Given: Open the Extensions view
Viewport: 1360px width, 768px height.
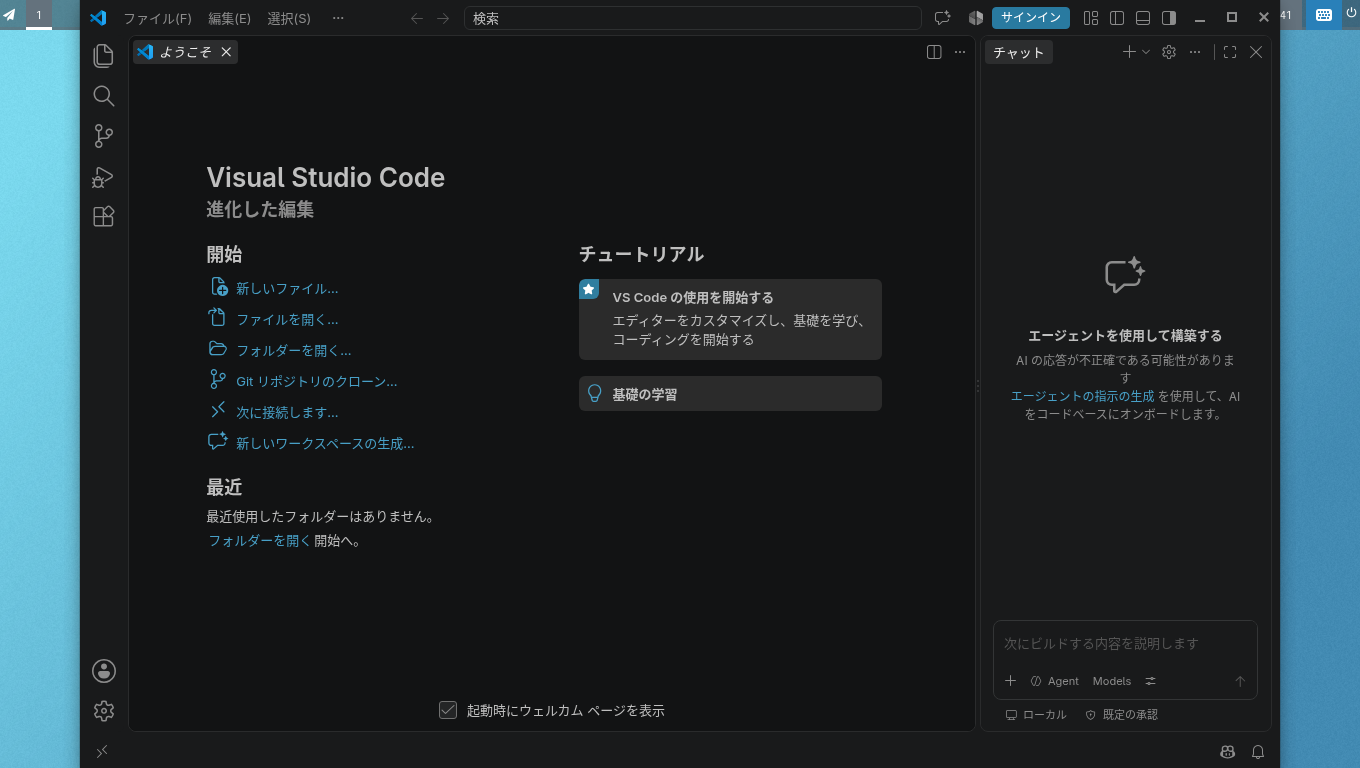Looking at the screenshot, I should tap(104, 217).
